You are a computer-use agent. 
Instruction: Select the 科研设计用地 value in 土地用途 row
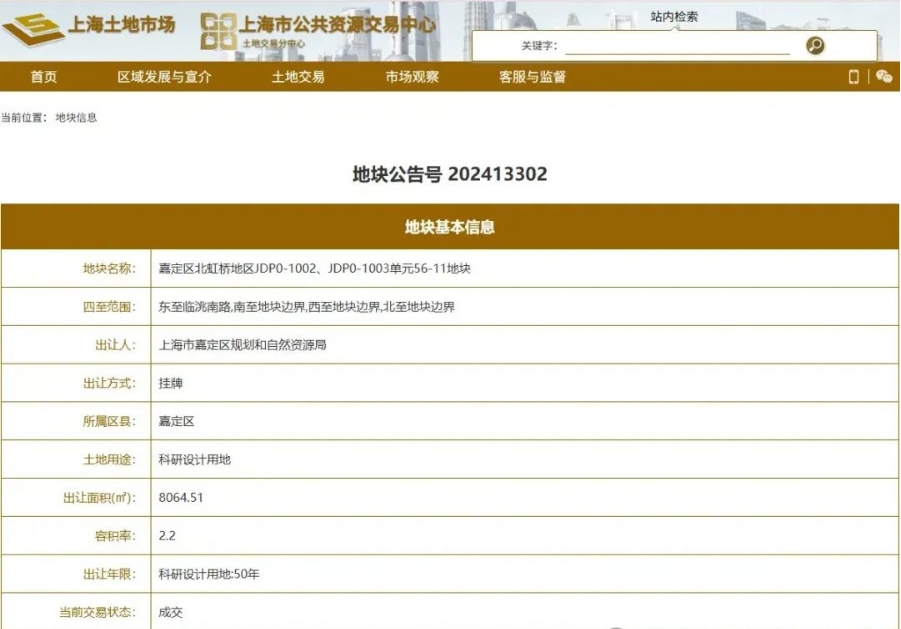coord(195,460)
